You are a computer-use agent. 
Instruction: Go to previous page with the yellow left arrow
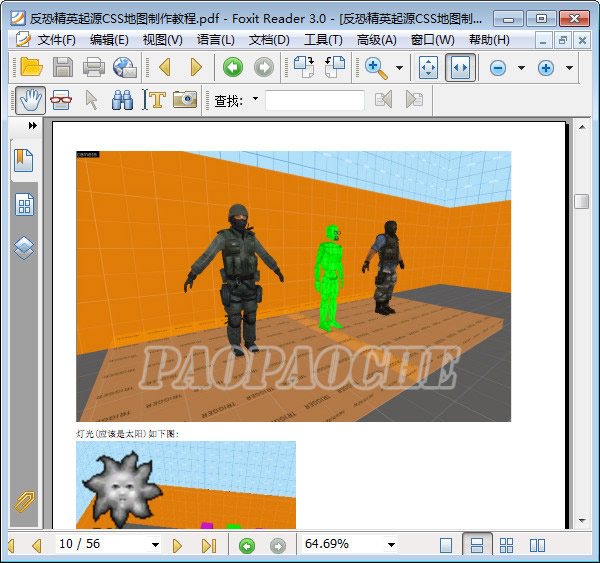pos(165,68)
